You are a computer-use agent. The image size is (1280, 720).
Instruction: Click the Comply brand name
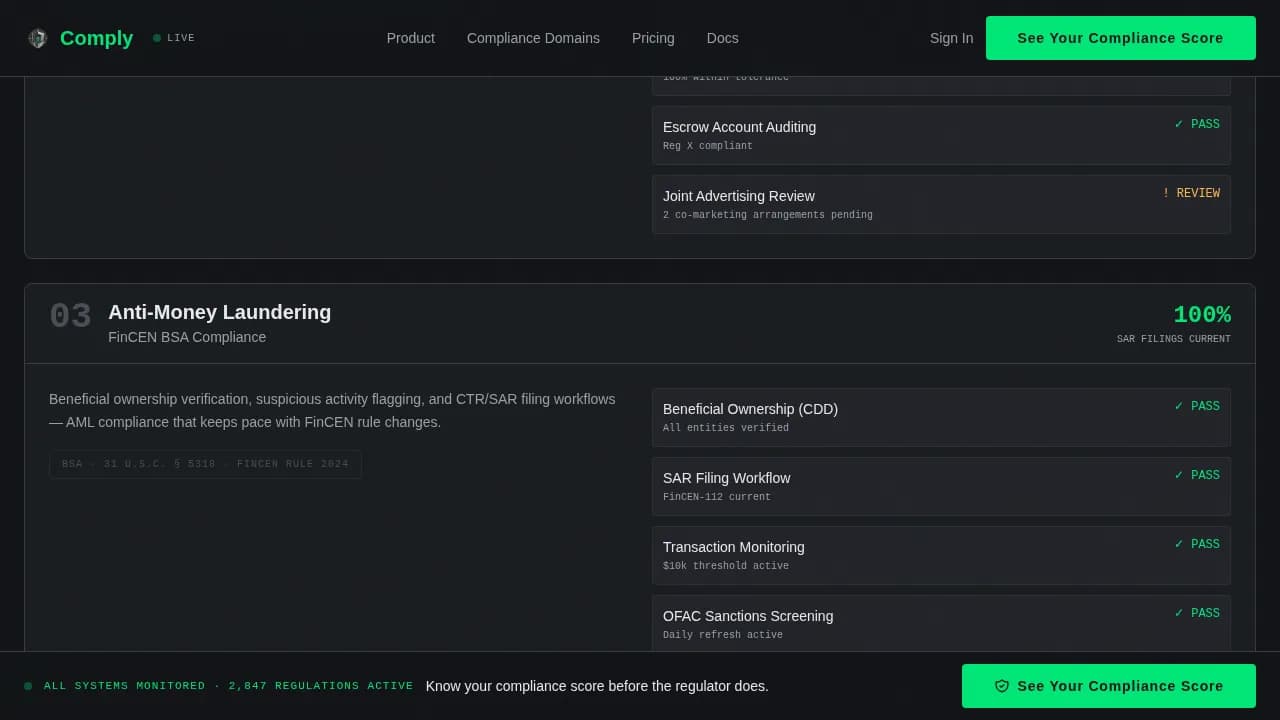point(96,38)
